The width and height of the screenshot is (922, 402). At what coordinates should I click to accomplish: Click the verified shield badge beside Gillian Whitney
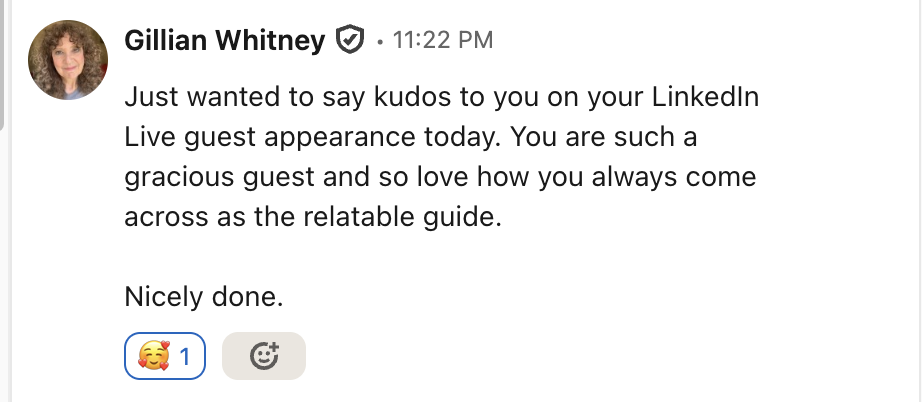pyautogui.click(x=349, y=41)
